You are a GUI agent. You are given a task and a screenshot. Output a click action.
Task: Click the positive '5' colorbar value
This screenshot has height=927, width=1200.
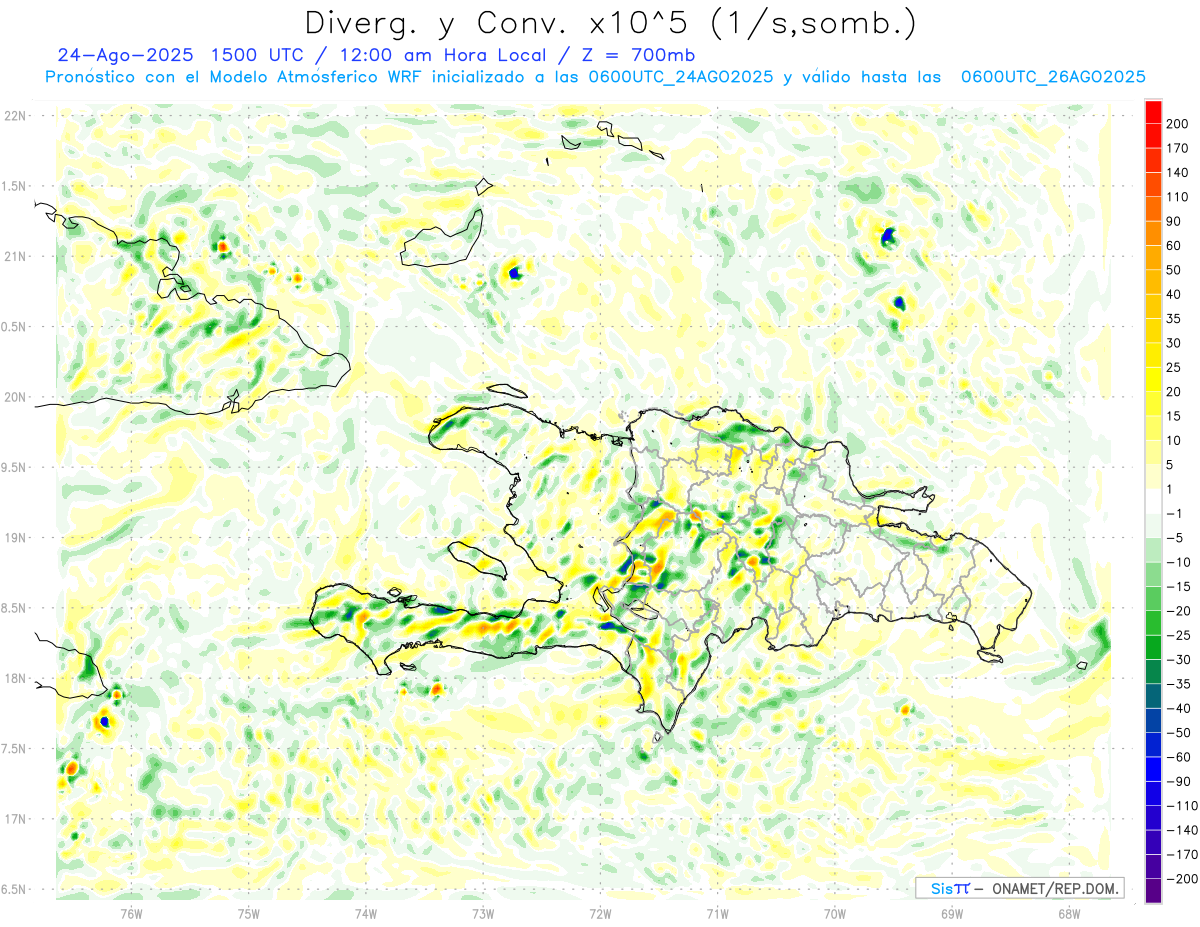(x=1171, y=465)
